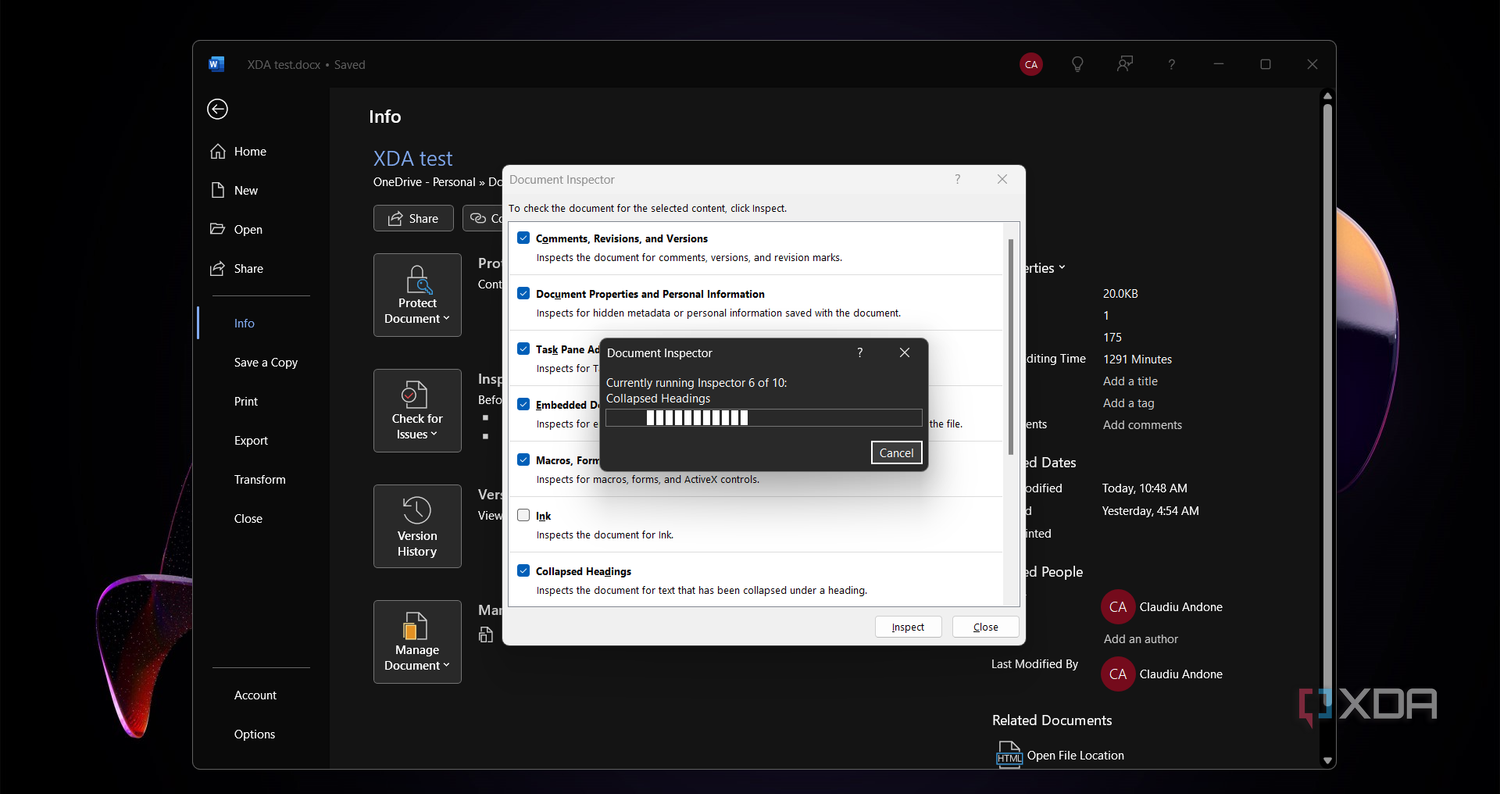Click the Add a title field

(1130, 381)
